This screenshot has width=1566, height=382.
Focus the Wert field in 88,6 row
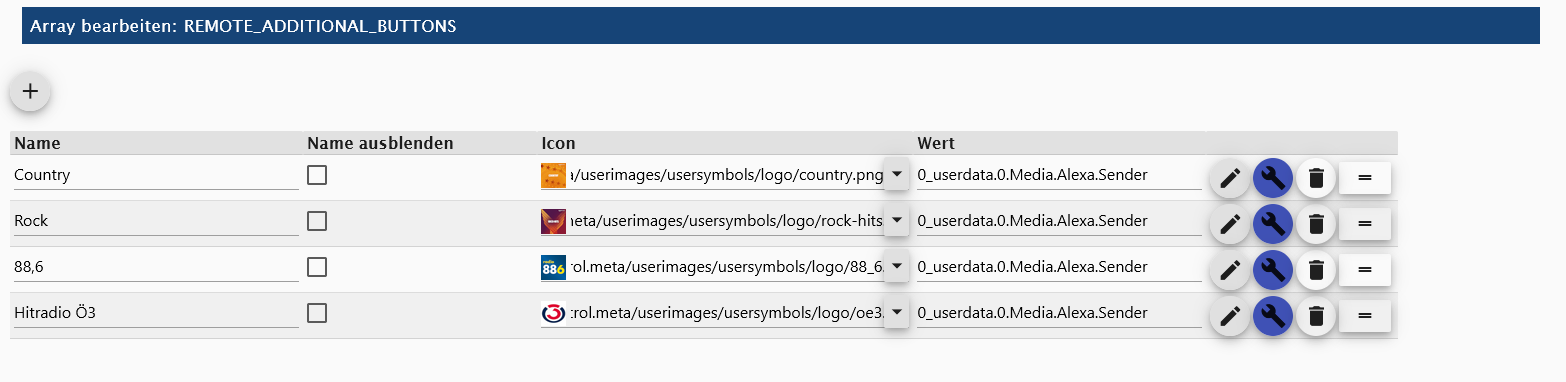click(x=1059, y=268)
